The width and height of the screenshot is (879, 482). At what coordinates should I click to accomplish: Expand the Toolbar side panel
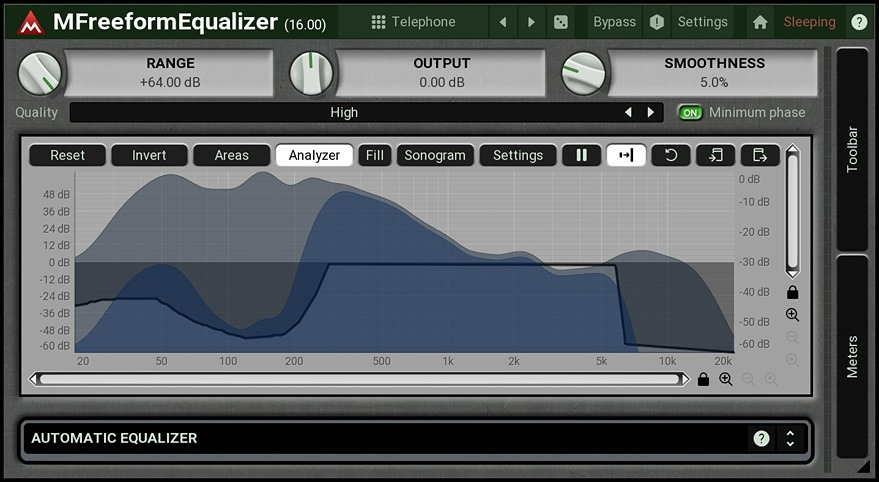(852, 149)
